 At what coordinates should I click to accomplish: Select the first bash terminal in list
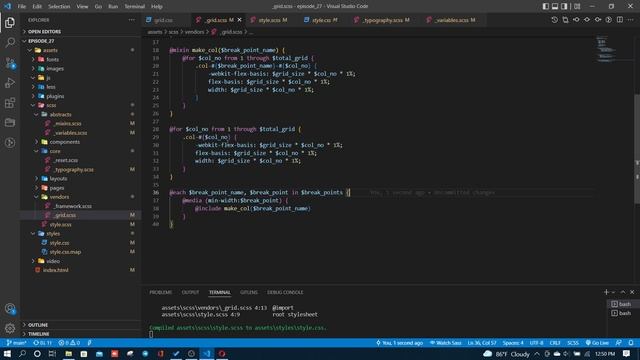pos(621,304)
